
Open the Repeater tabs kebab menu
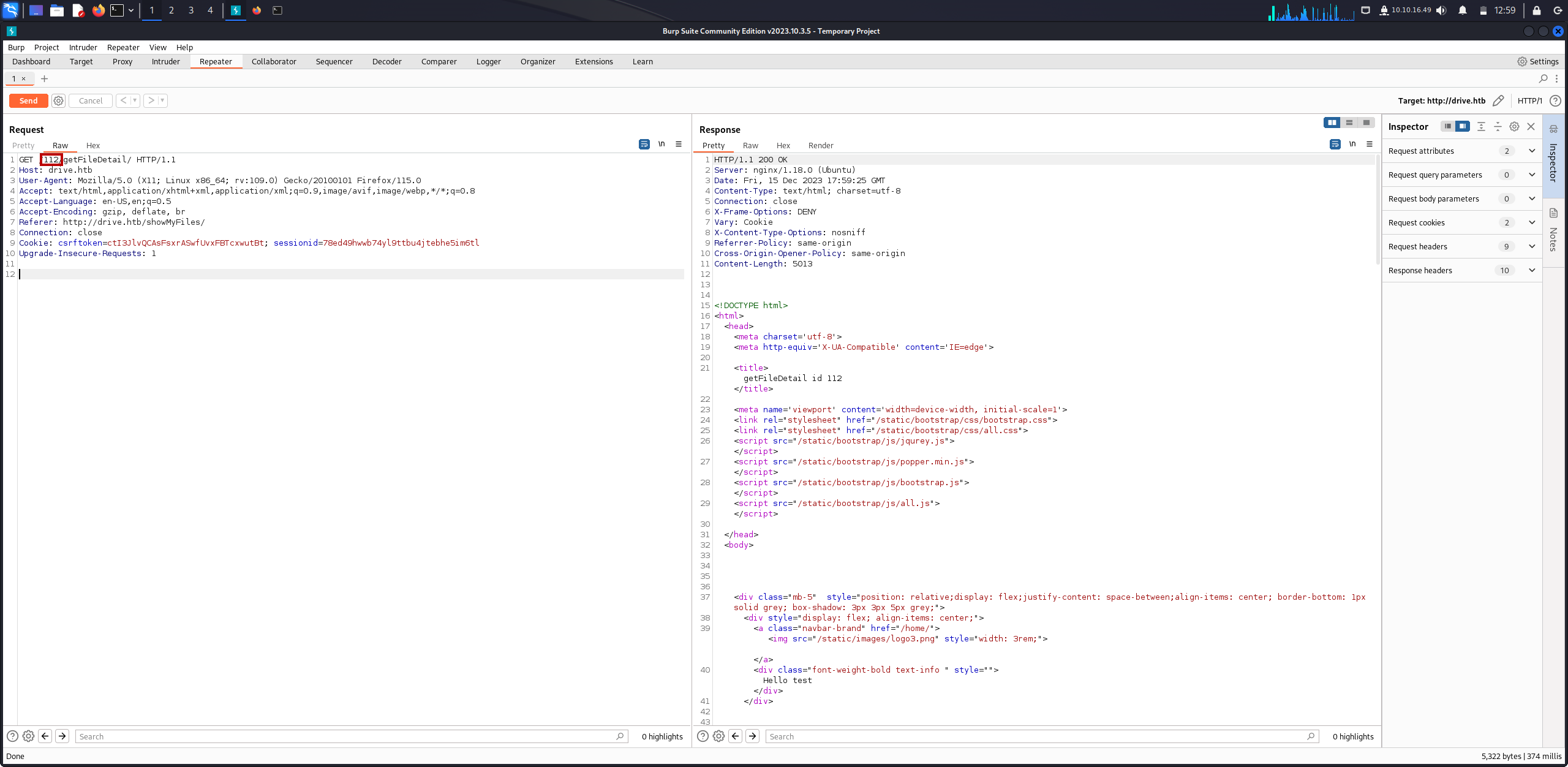click(1556, 78)
